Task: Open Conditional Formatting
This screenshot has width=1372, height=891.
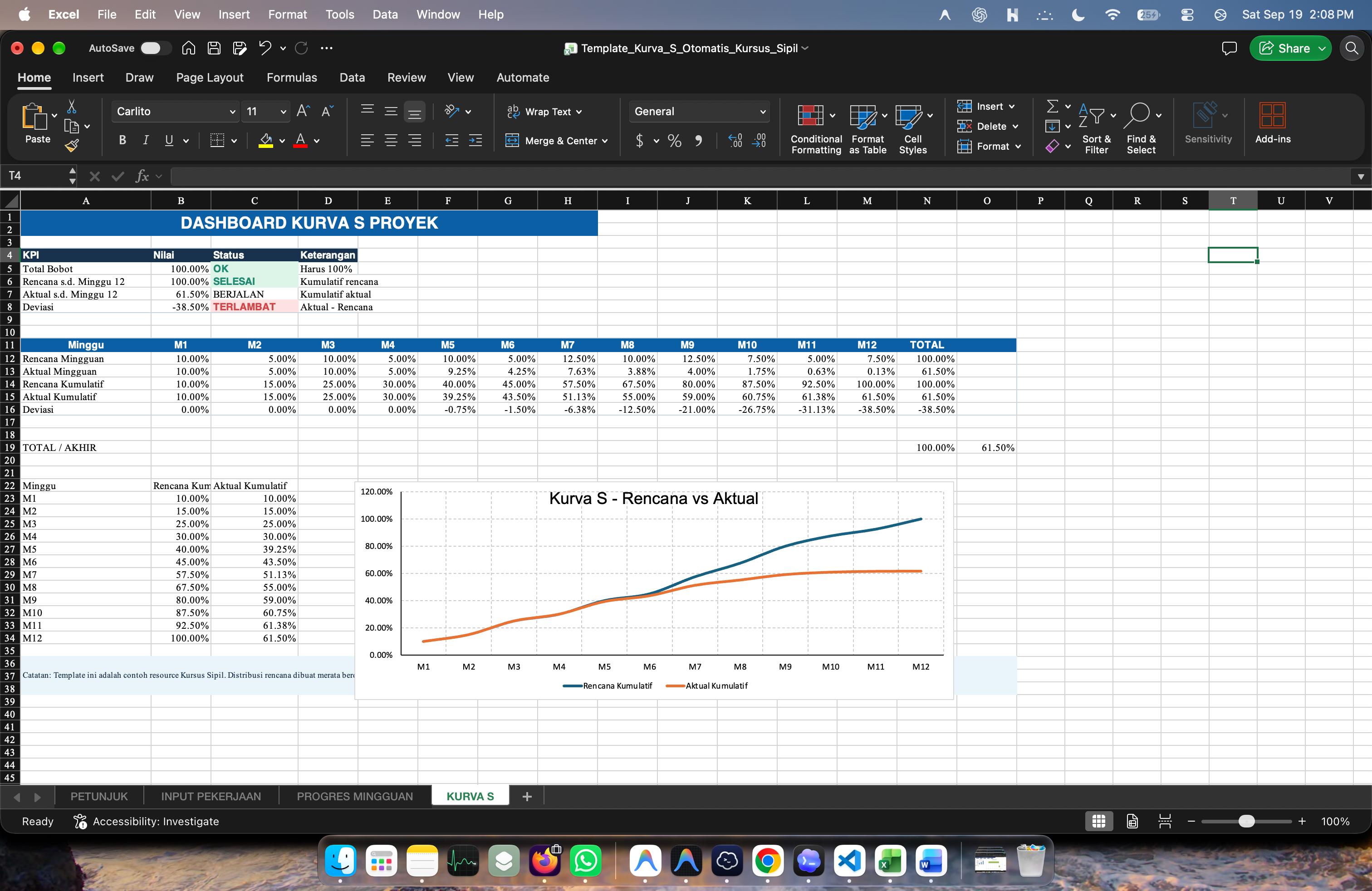Action: [x=816, y=129]
